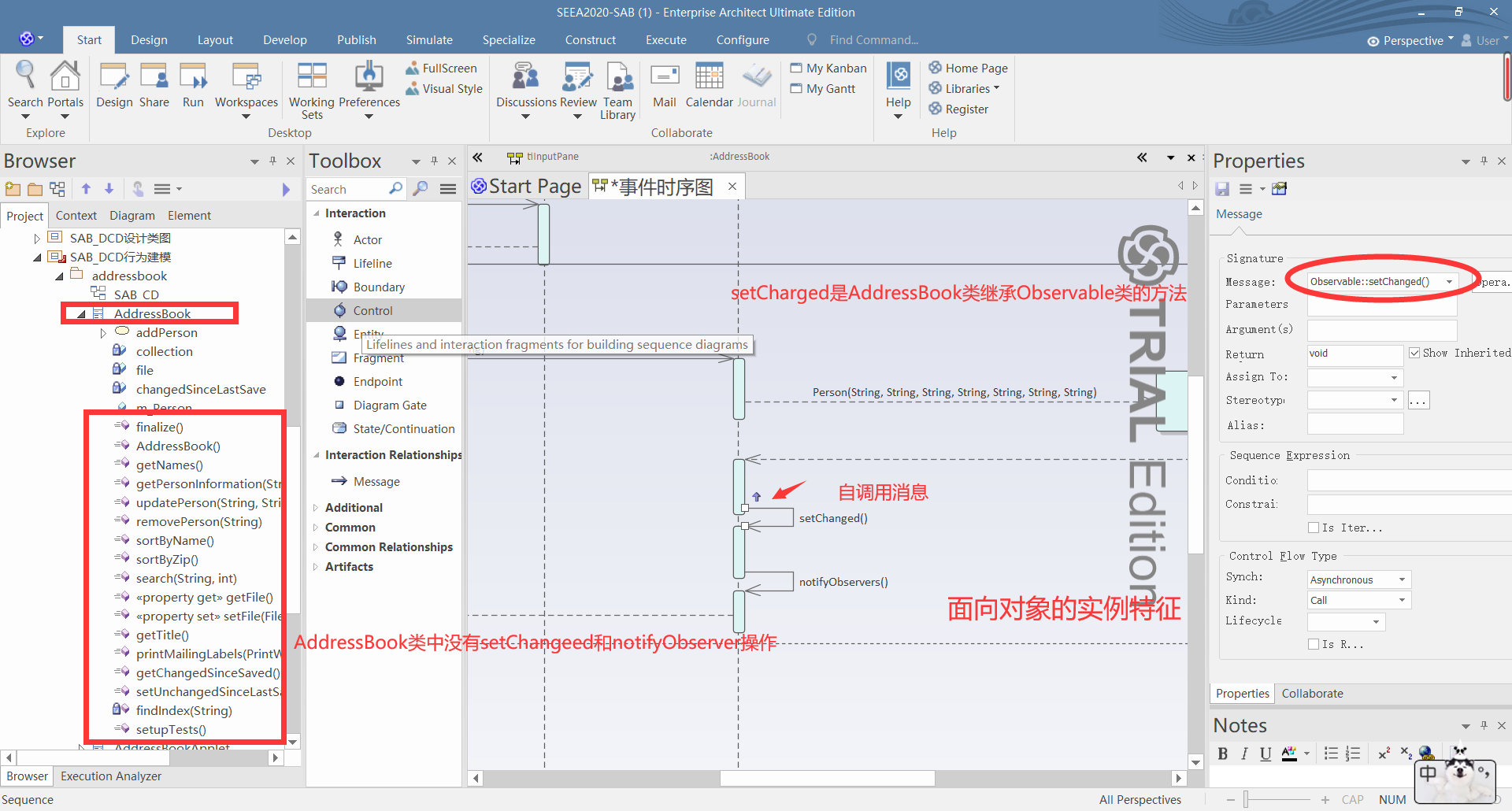Toggle the Is Iter... checkbox
The width and height of the screenshot is (1512, 811).
(x=1314, y=528)
